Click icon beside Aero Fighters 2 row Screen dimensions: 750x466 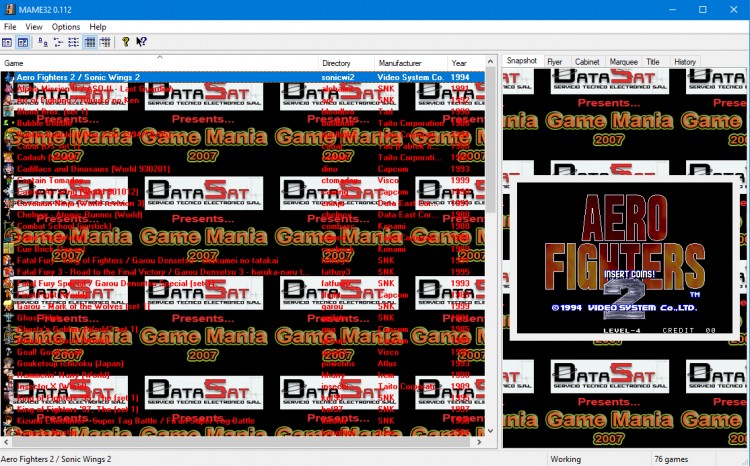9,77
